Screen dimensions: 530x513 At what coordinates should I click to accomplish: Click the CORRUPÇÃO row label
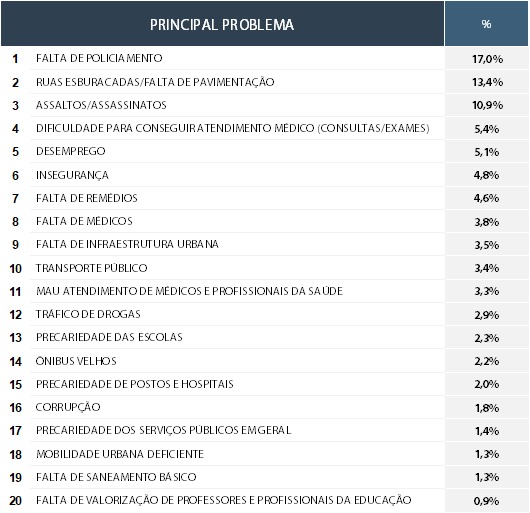pos(68,407)
